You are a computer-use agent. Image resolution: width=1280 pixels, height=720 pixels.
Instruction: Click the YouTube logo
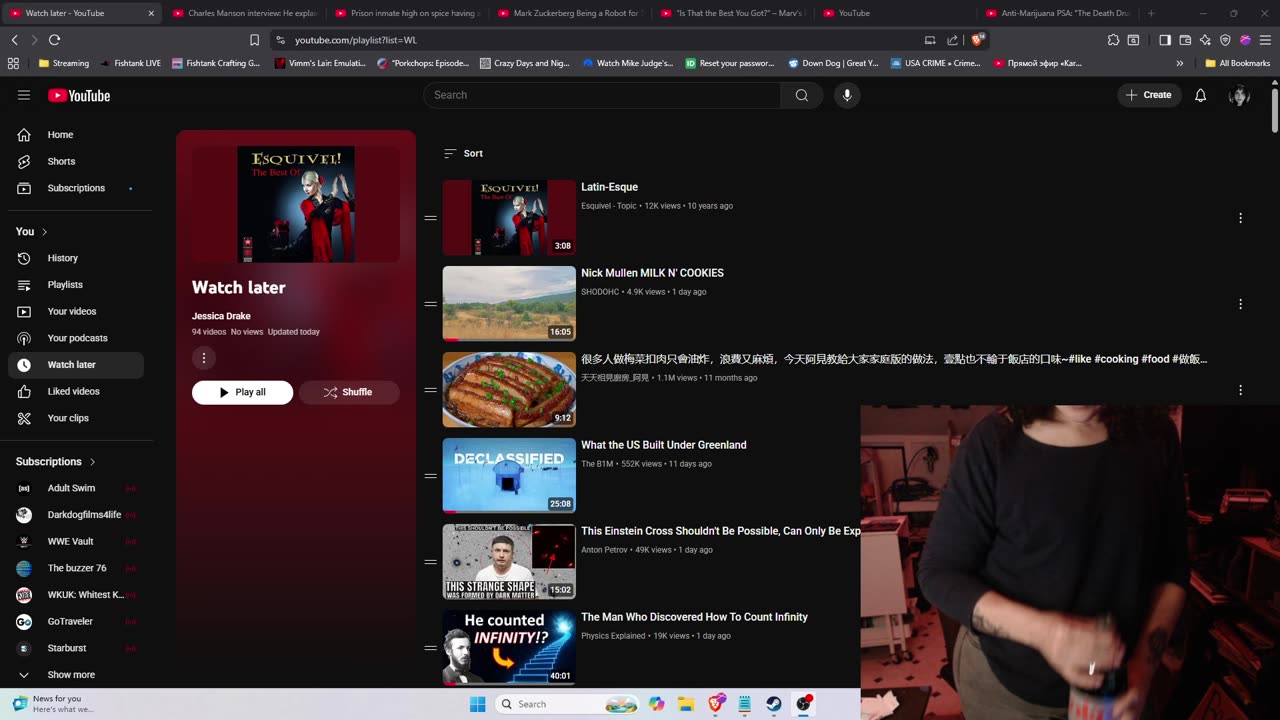pyautogui.click(x=79, y=95)
